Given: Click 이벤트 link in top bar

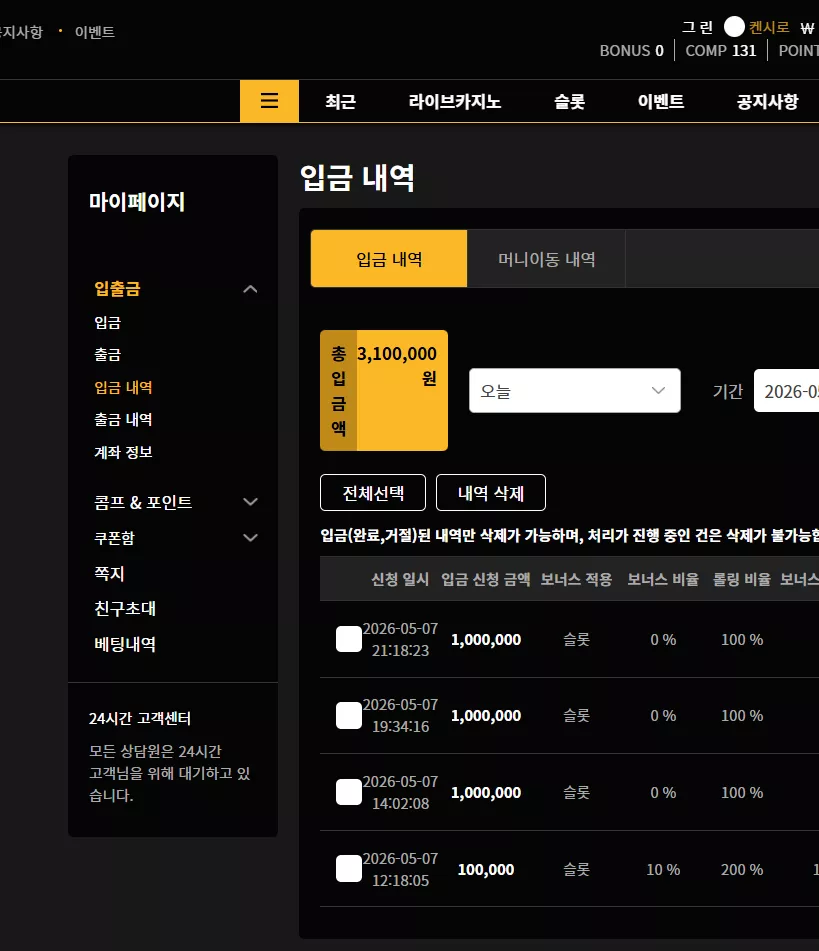Looking at the screenshot, I should 95,32.
